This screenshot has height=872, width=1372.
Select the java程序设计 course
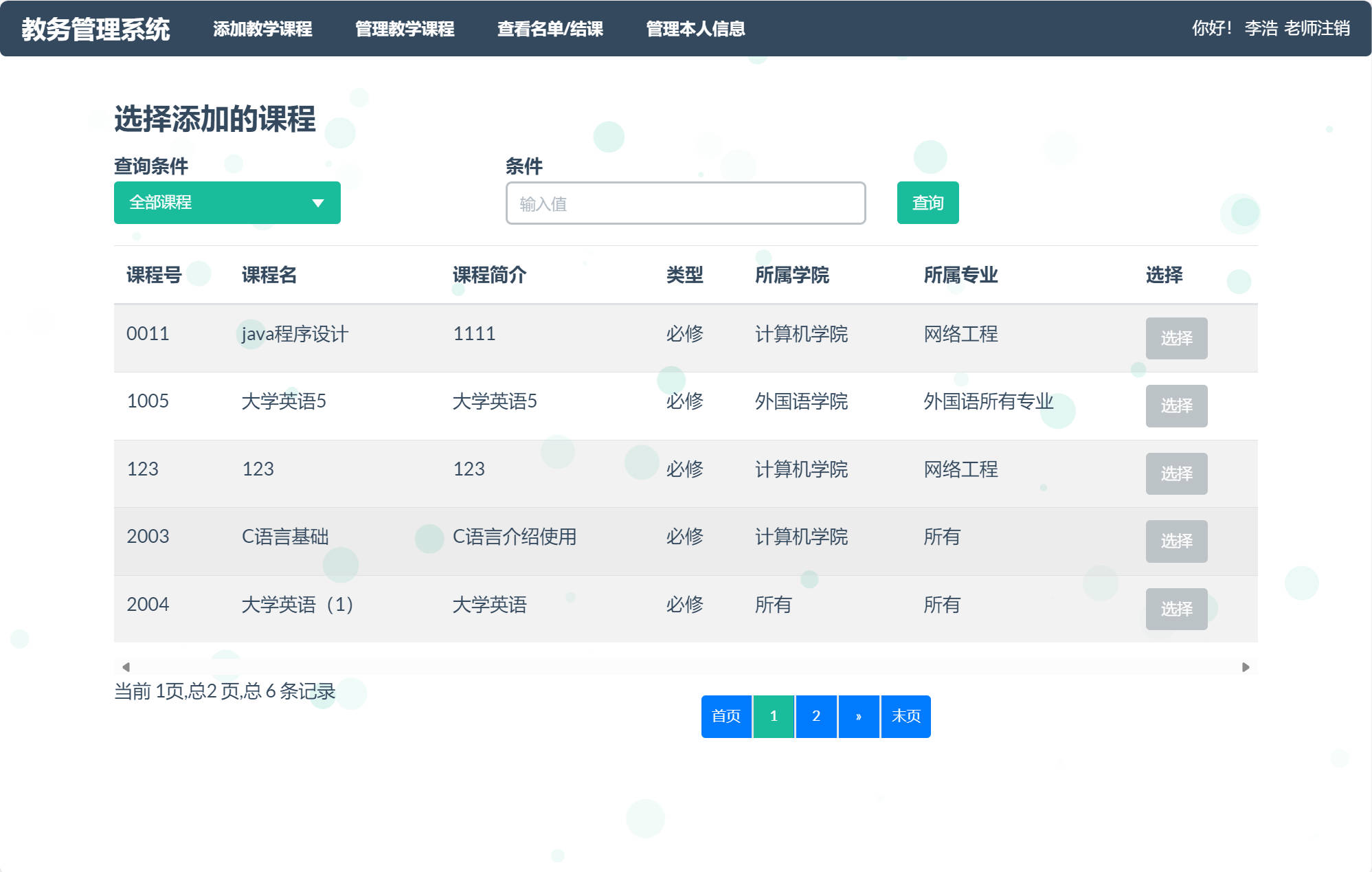(x=1177, y=338)
